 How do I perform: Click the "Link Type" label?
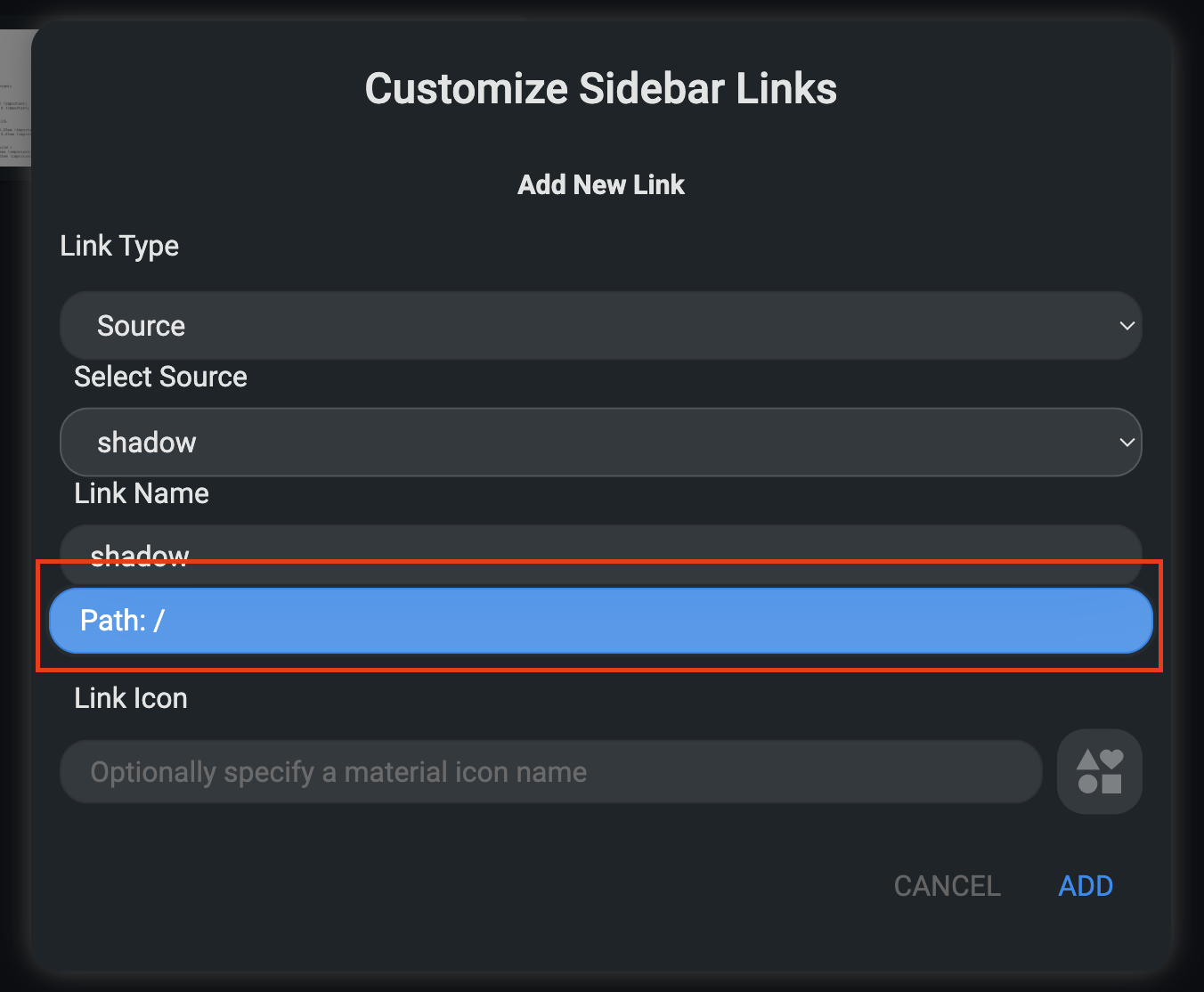tap(119, 246)
